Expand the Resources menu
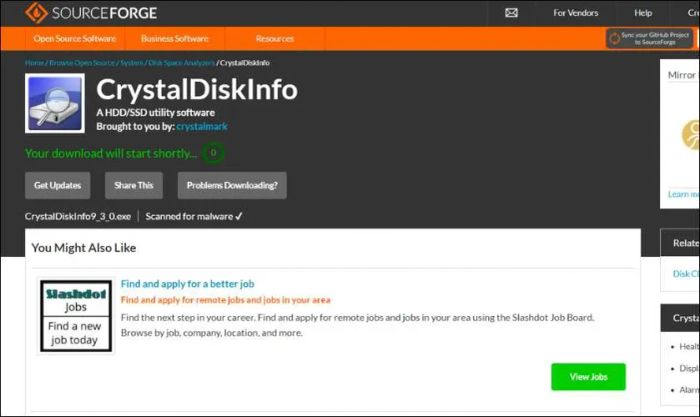This screenshot has height=417, width=700. 275,39
